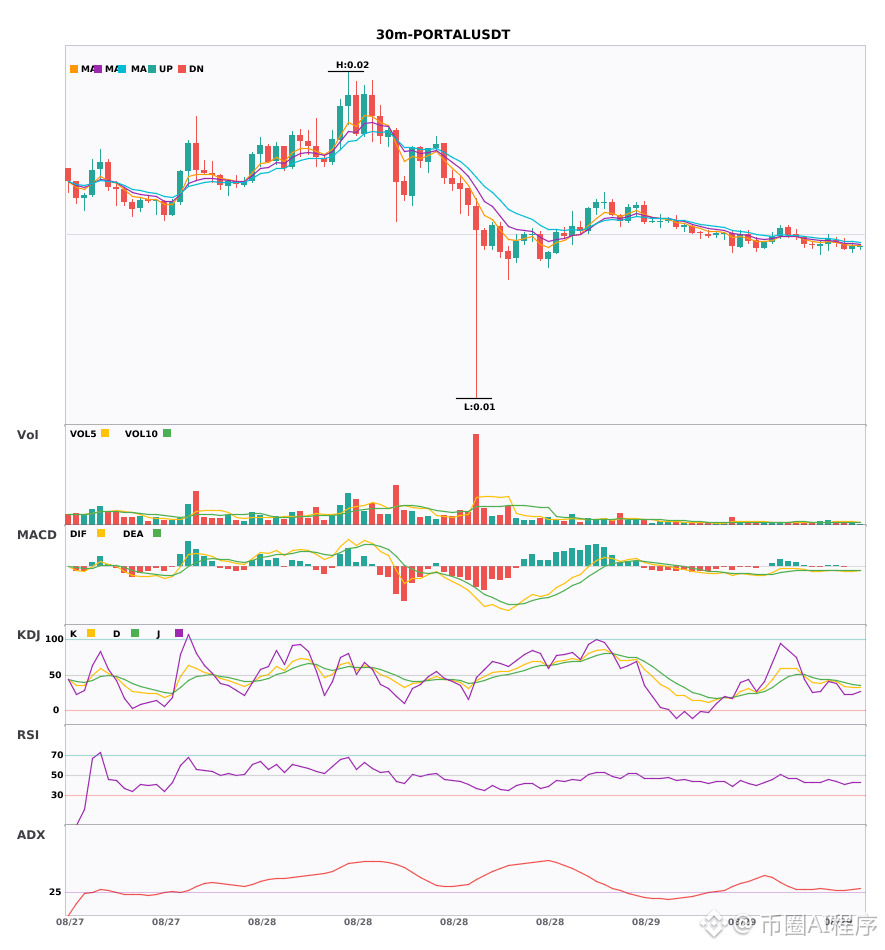
Task: Click the 30m-PORTALUSDT chart title
Action: click(x=443, y=35)
